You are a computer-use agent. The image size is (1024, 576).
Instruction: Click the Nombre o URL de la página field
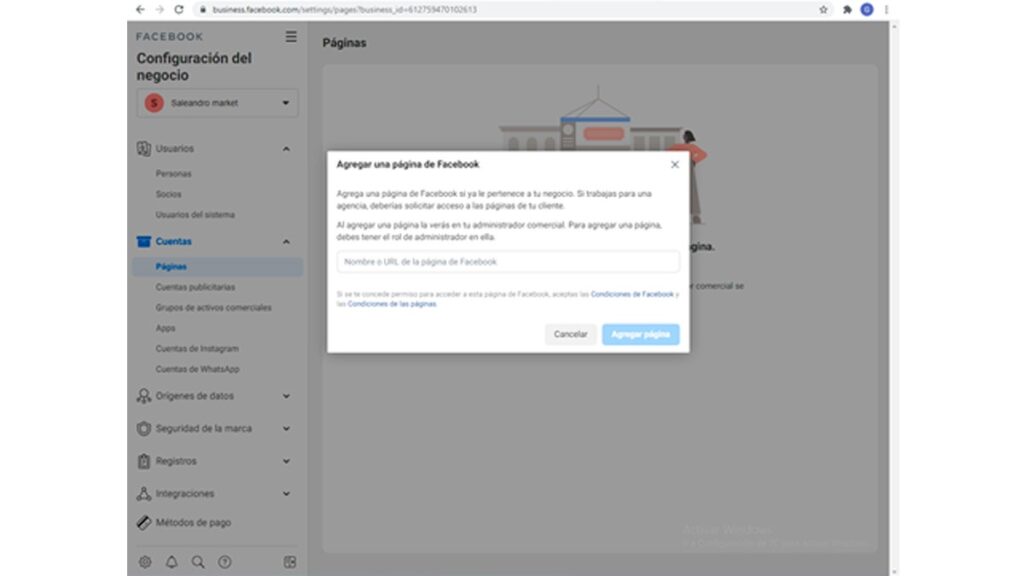[x=508, y=262]
